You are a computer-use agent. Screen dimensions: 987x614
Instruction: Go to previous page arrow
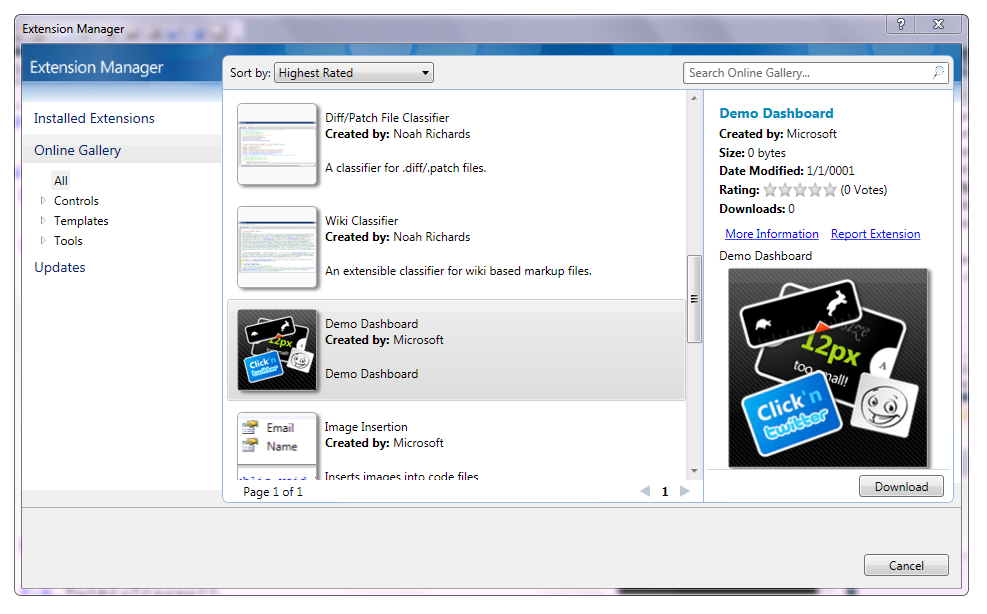(x=645, y=491)
